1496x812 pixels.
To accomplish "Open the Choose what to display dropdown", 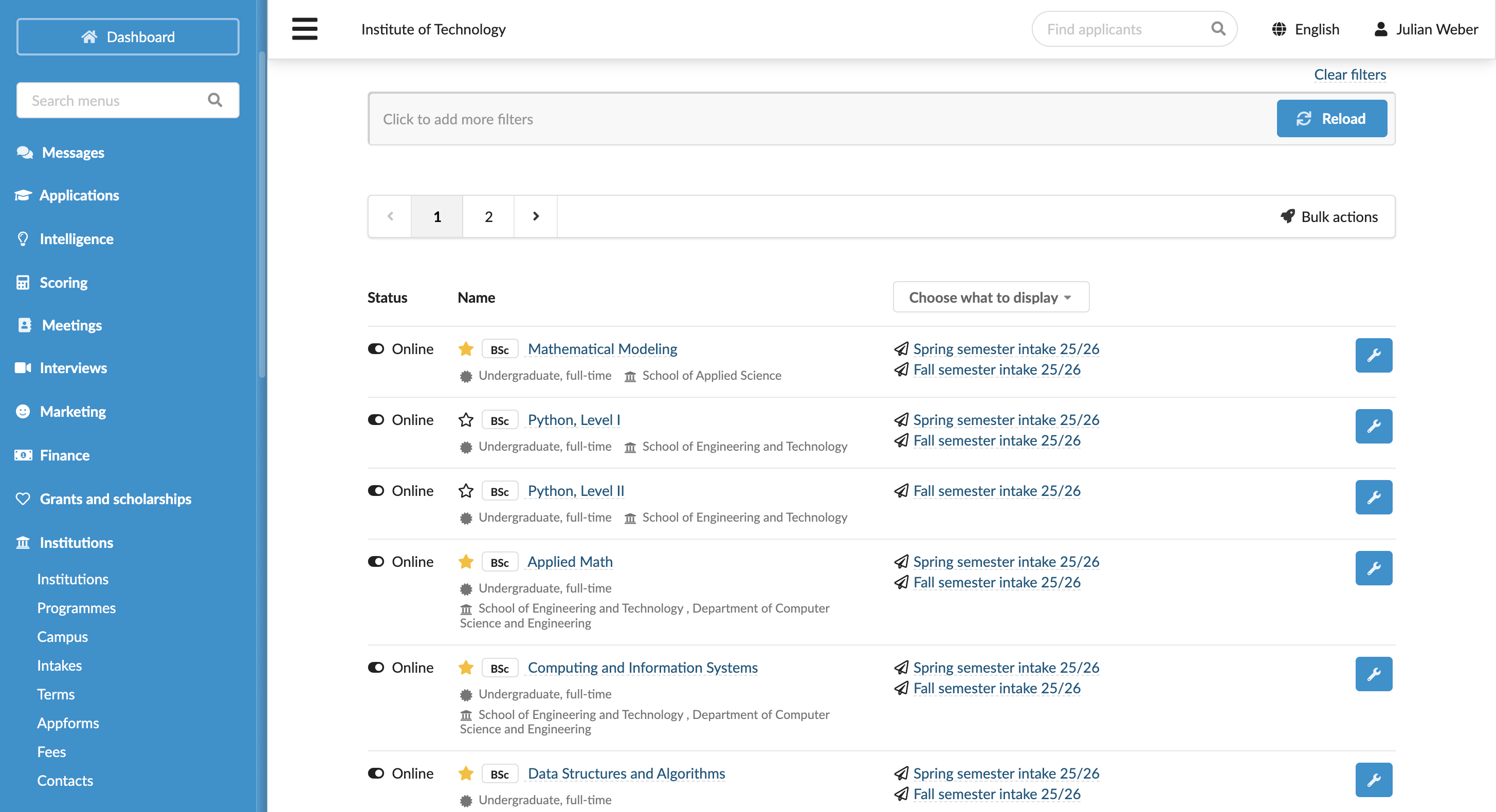I will point(991,297).
